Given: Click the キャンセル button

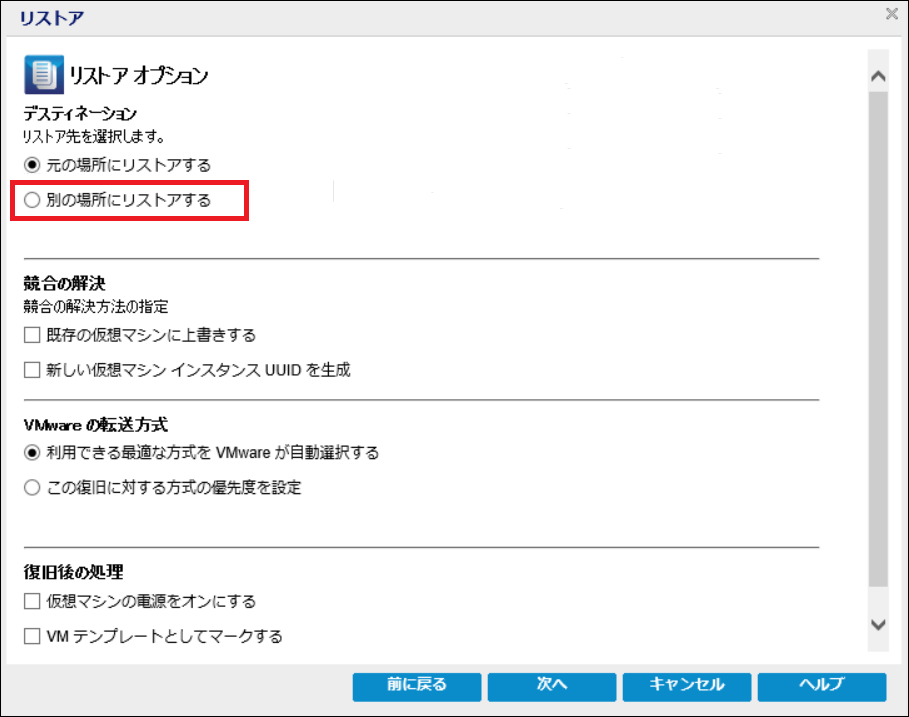Looking at the screenshot, I should (x=687, y=687).
